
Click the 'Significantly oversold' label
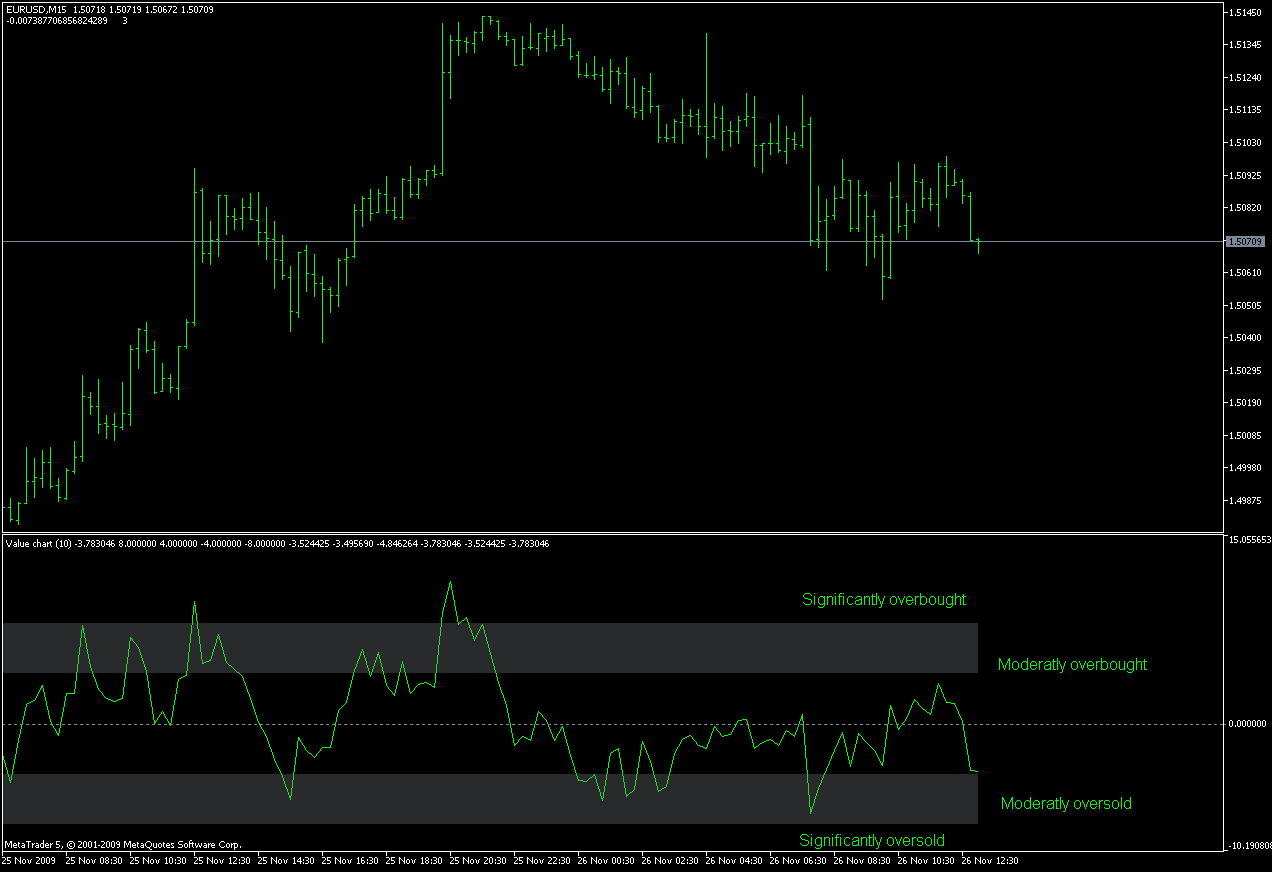(x=872, y=840)
